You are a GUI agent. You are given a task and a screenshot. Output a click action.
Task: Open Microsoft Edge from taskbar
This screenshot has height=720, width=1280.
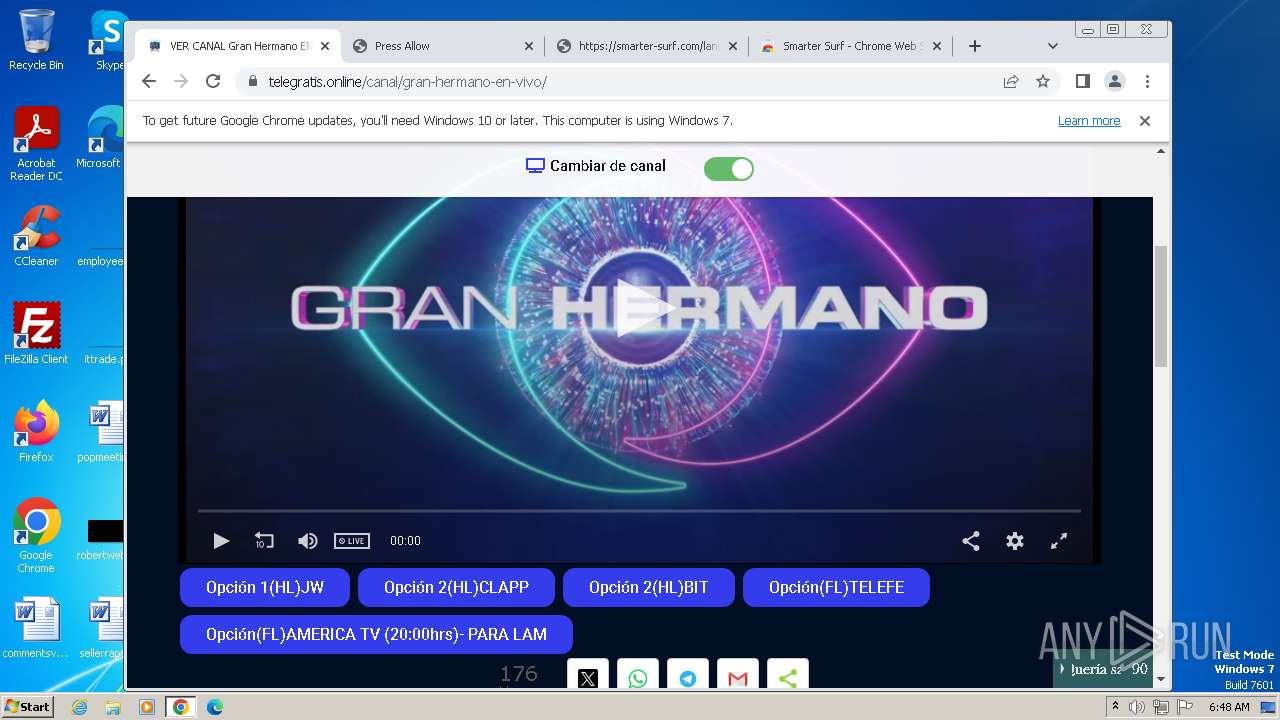[215, 707]
